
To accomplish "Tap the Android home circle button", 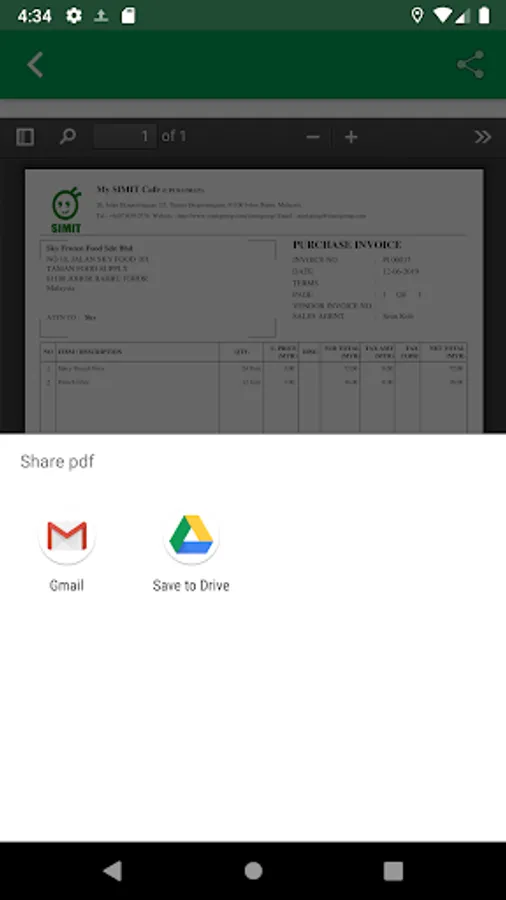I will pyautogui.click(x=253, y=871).
